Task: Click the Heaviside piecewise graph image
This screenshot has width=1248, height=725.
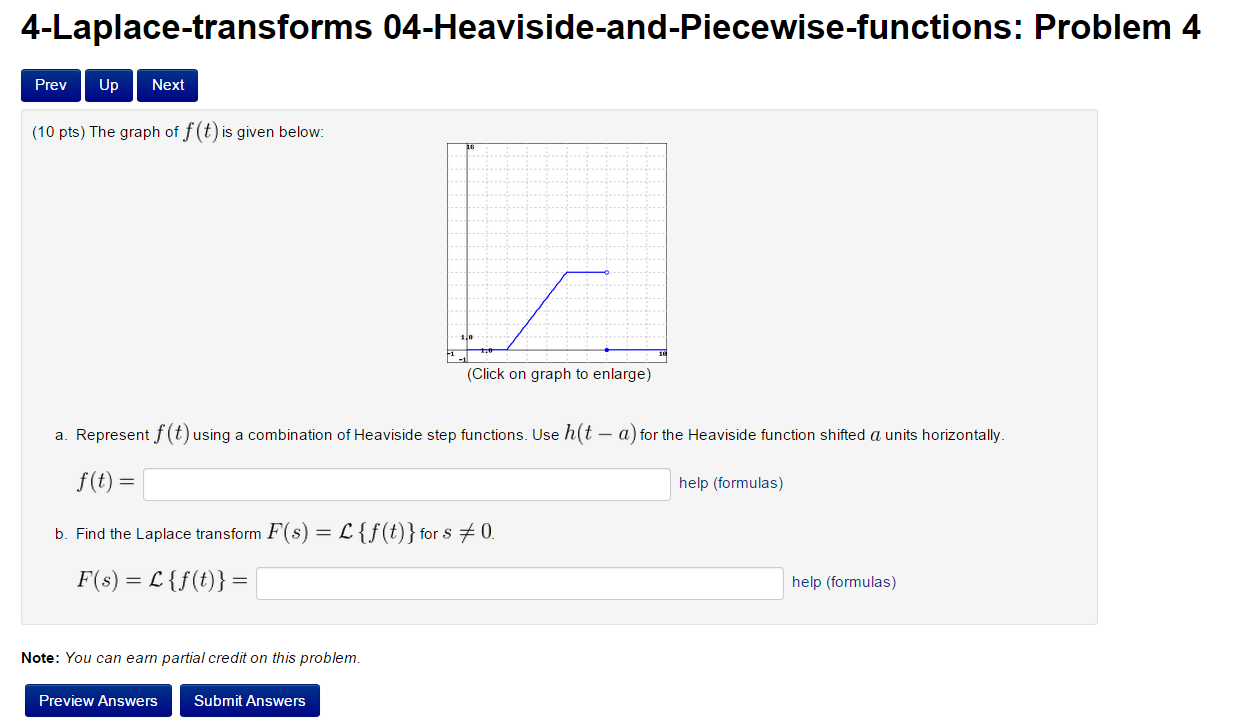Action: pos(556,252)
